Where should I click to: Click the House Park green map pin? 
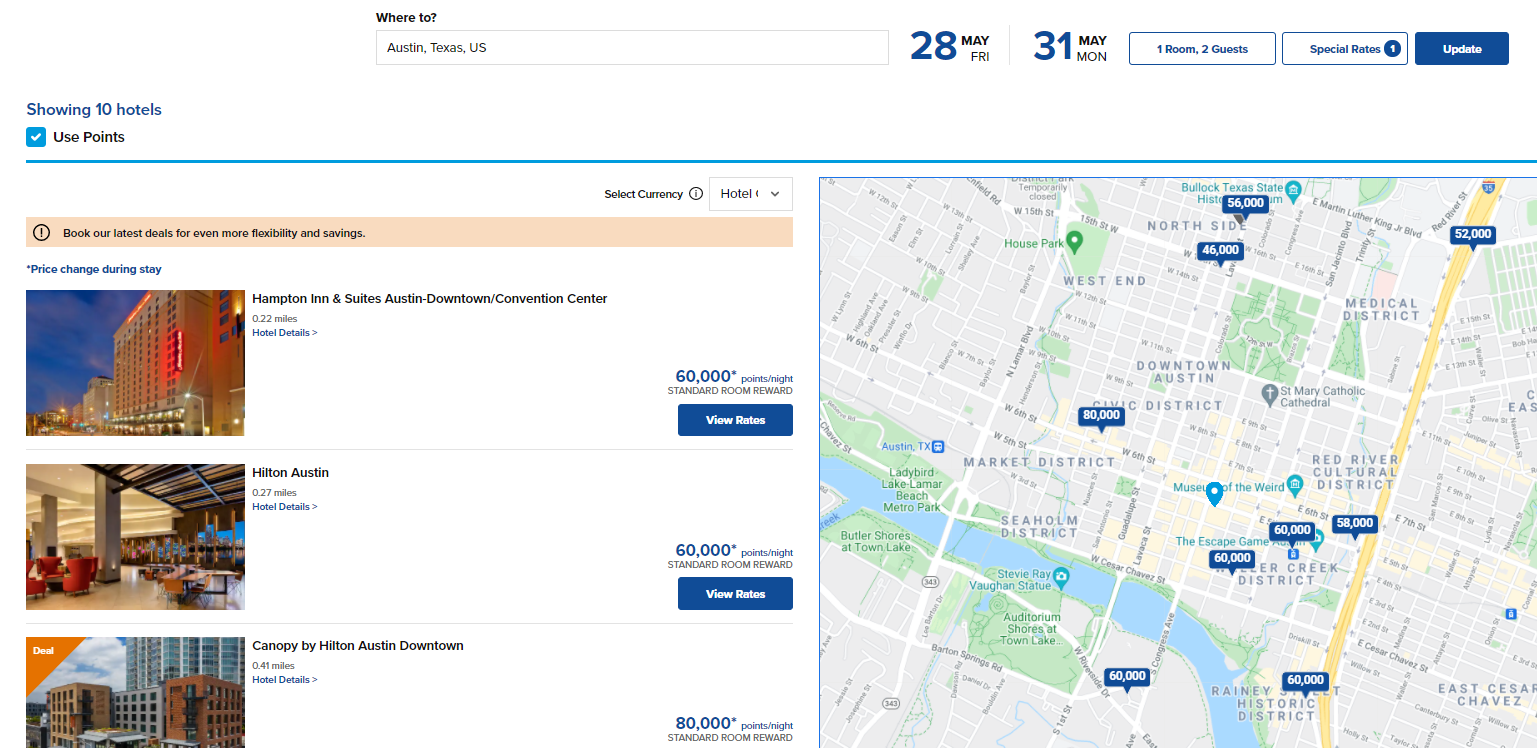point(1075,241)
